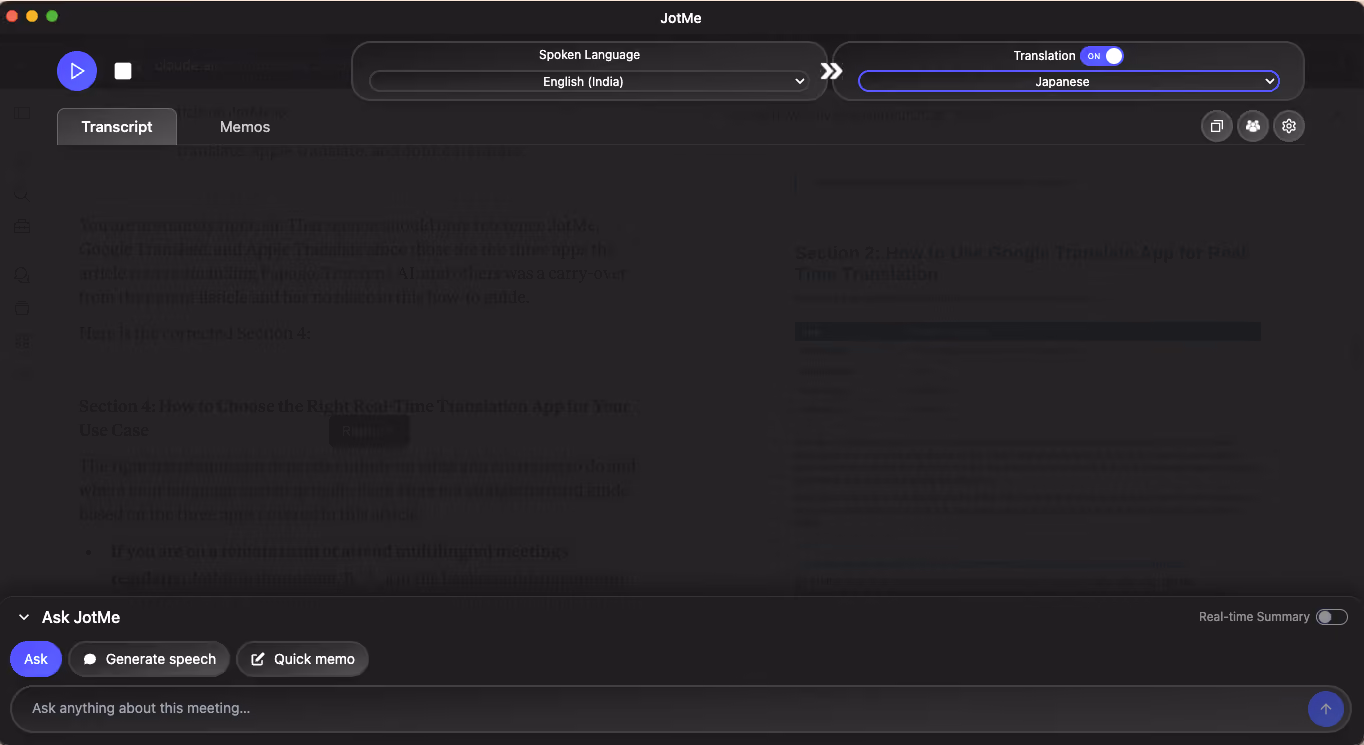This screenshot has height=745, width=1364.
Task: Switch to the Memos tab
Action: pos(245,127)
